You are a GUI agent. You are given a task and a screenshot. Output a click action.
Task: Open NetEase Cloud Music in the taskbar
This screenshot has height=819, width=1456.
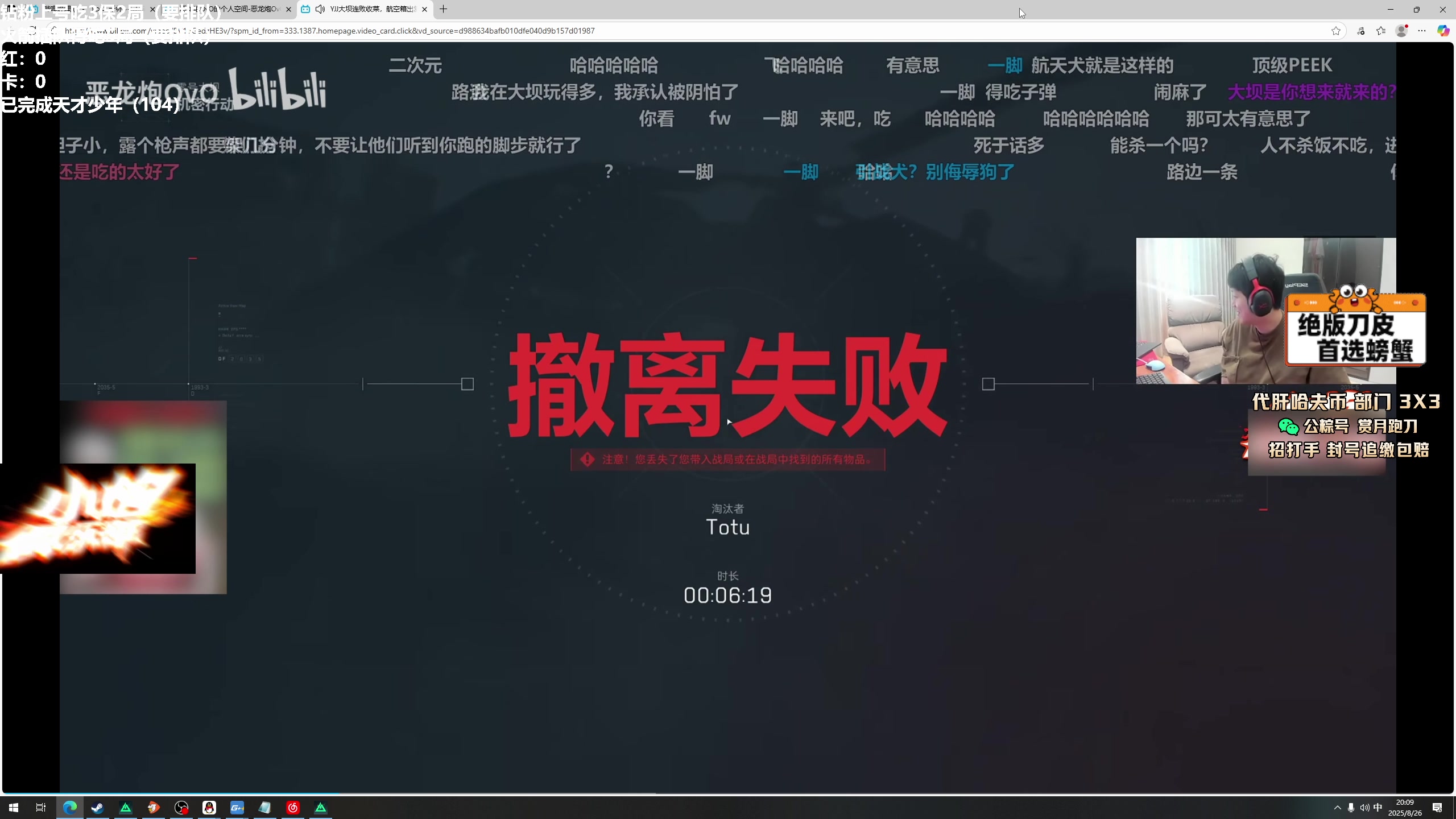[x=293, y=808]
